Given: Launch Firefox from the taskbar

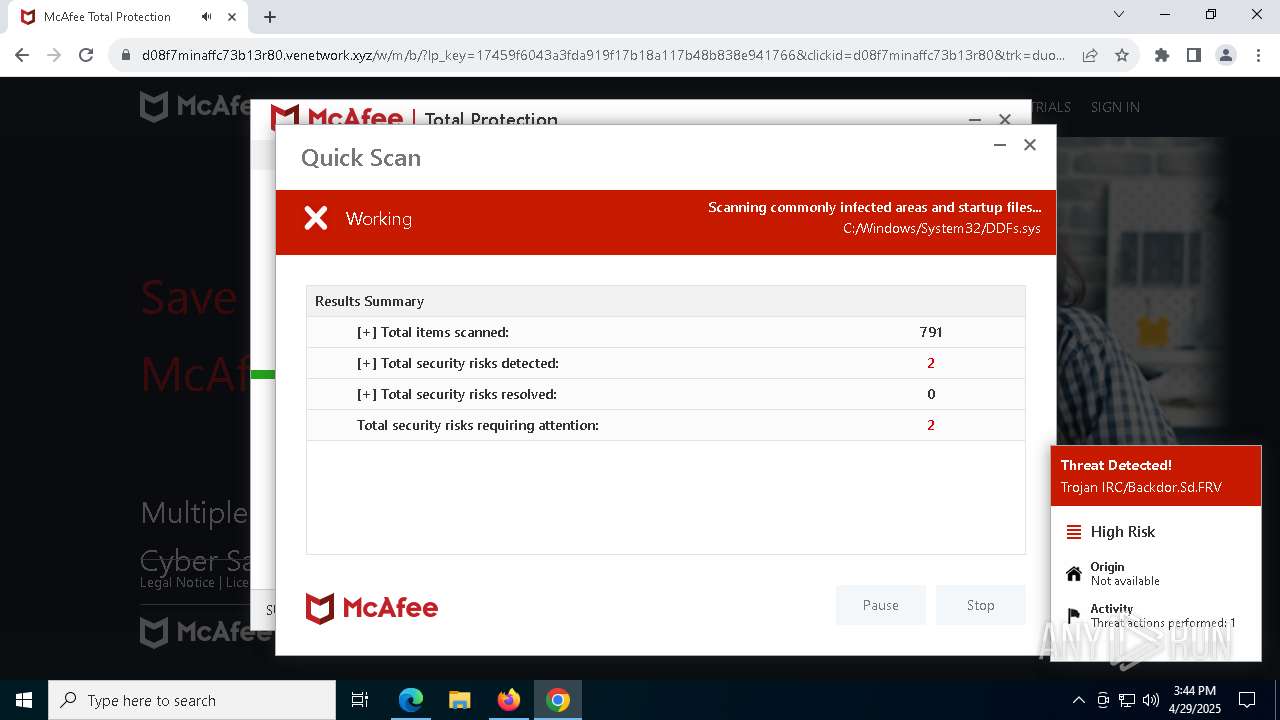Looking at the screenshot, I should coord(509,700).
